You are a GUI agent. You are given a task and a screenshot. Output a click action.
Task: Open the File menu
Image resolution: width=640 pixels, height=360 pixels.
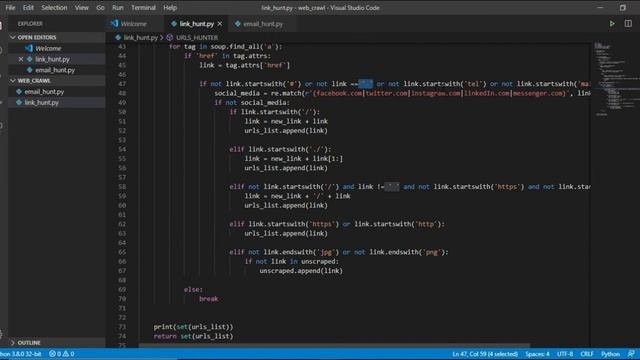coord(10,8)
